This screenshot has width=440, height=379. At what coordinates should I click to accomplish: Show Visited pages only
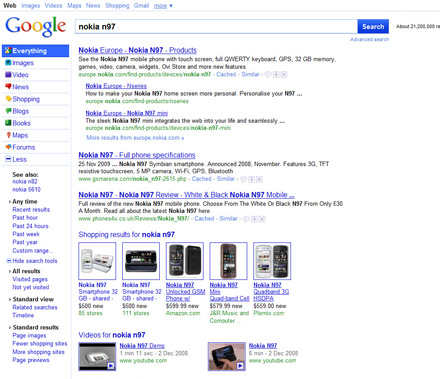click(x=30, y=279)
